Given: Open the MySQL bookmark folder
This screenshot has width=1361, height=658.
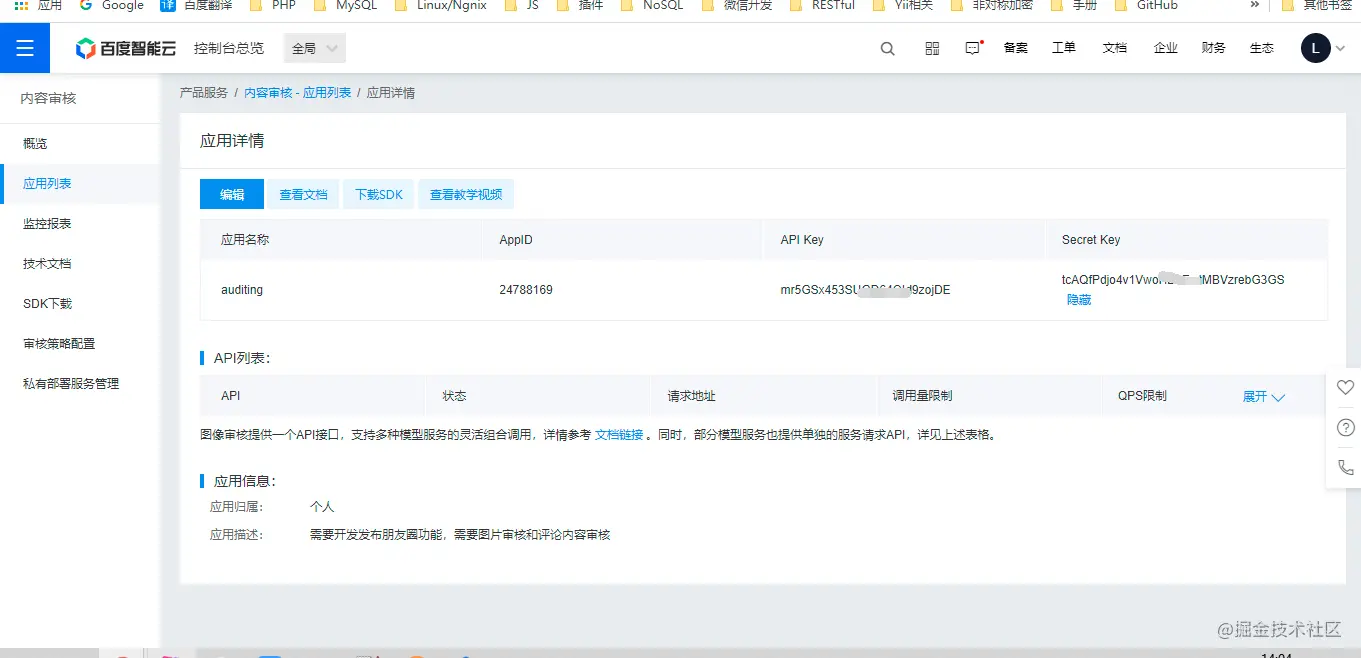Looking at the screenshot, I should (x=345, y=5).
